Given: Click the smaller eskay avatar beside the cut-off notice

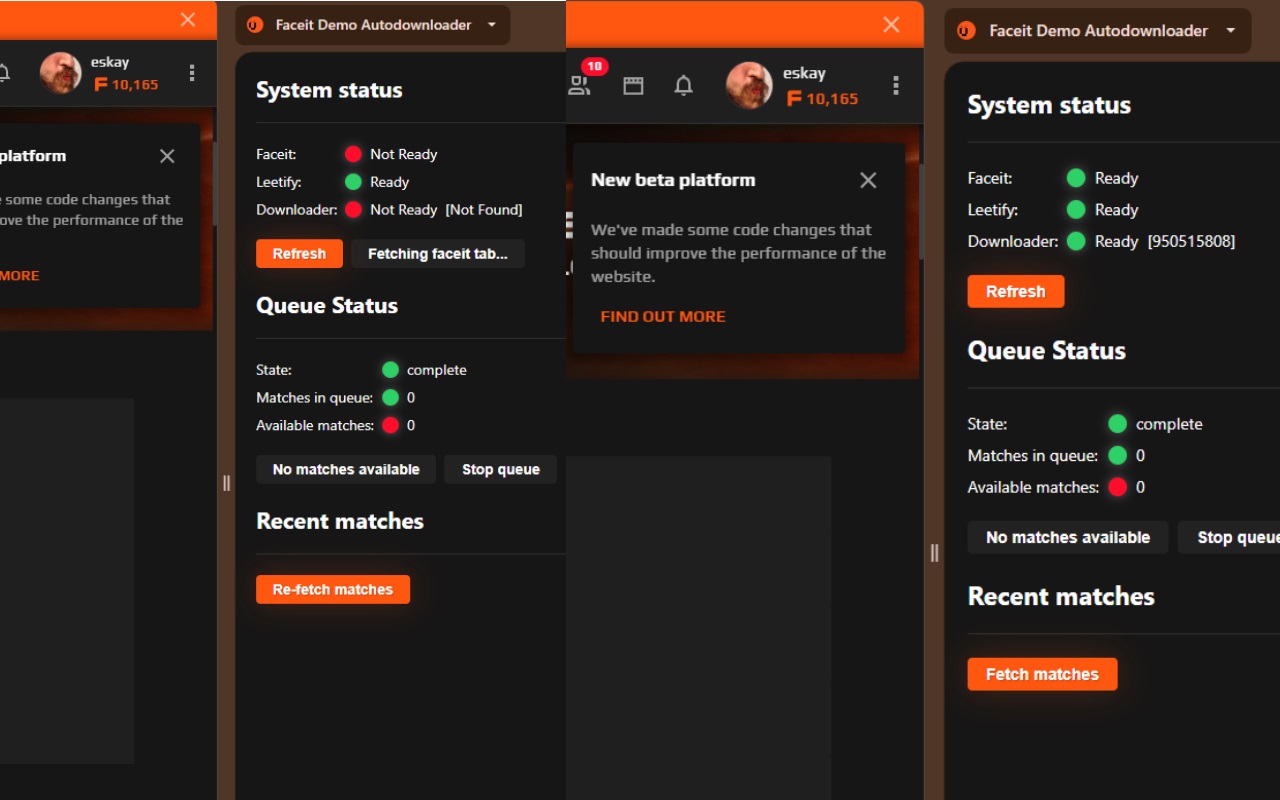Looking at the screenshot, I should pos(60,73).
